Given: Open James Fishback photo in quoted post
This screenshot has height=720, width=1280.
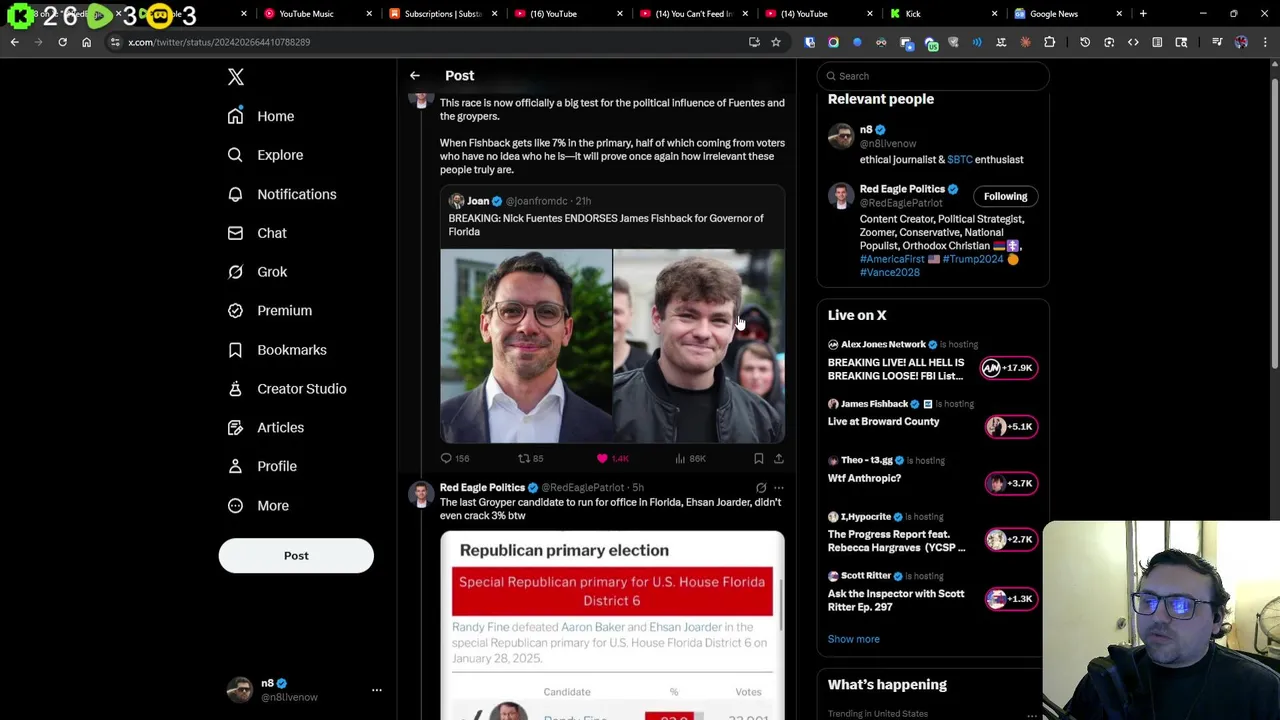Looking at the screenshot, I should pos(526,346).
